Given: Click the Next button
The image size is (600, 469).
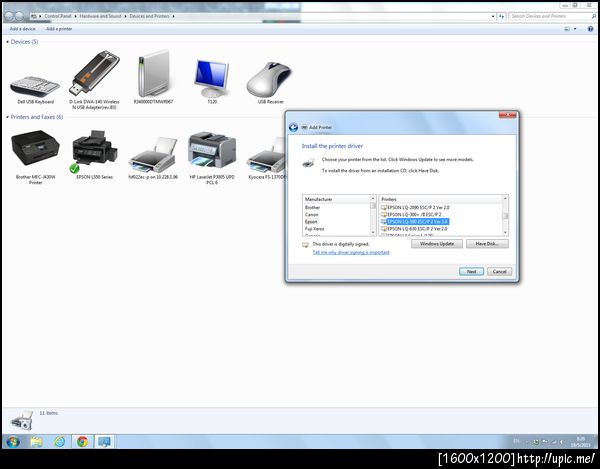Looking at the screenshot, I should coord(471,272).
